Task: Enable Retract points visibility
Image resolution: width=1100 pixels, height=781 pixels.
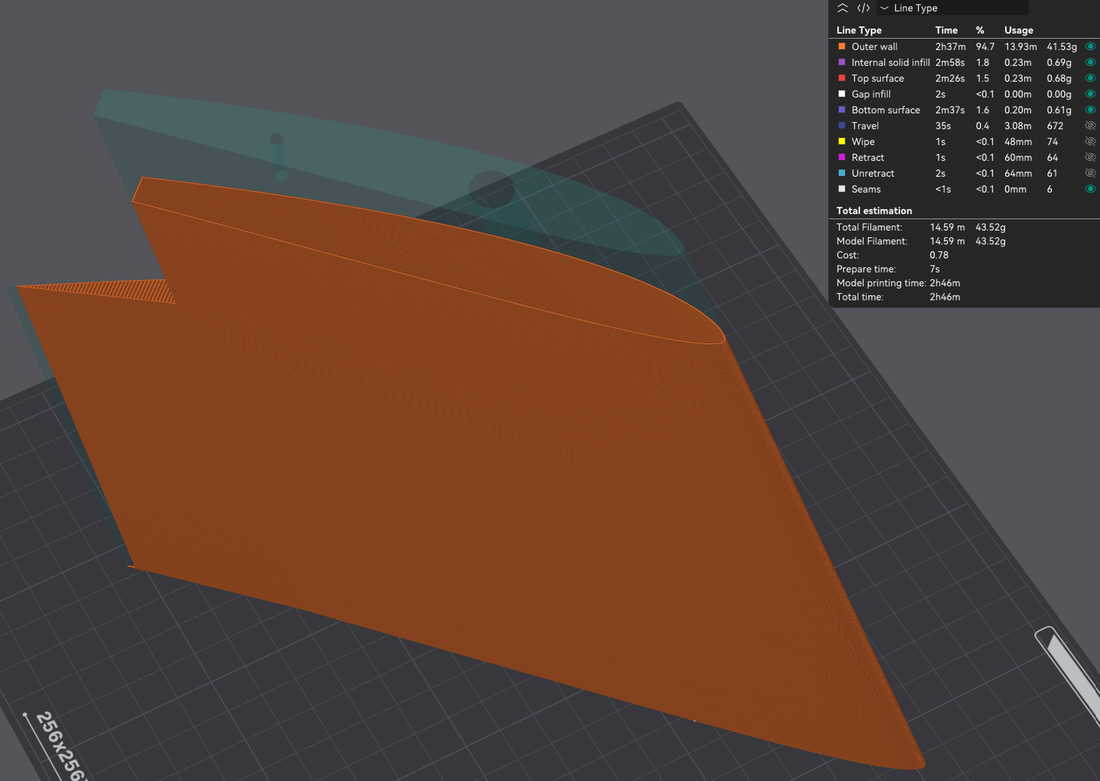Action: [x=1090, y=157]
